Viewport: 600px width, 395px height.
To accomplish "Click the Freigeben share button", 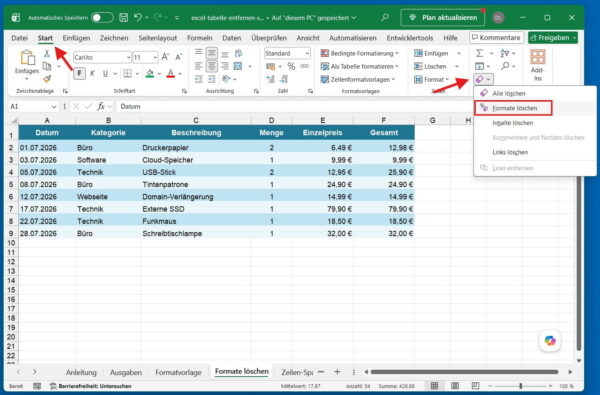I will [553, 38].
